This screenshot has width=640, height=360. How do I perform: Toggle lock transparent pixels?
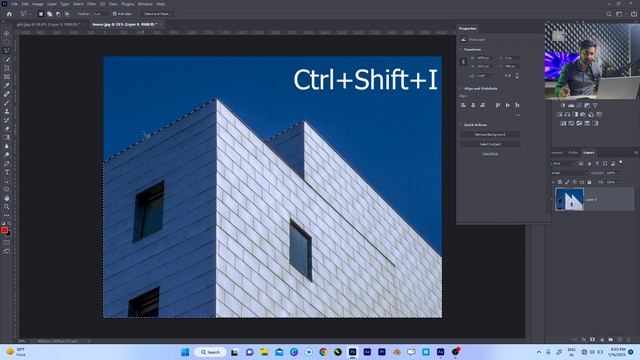click(560, 182)
